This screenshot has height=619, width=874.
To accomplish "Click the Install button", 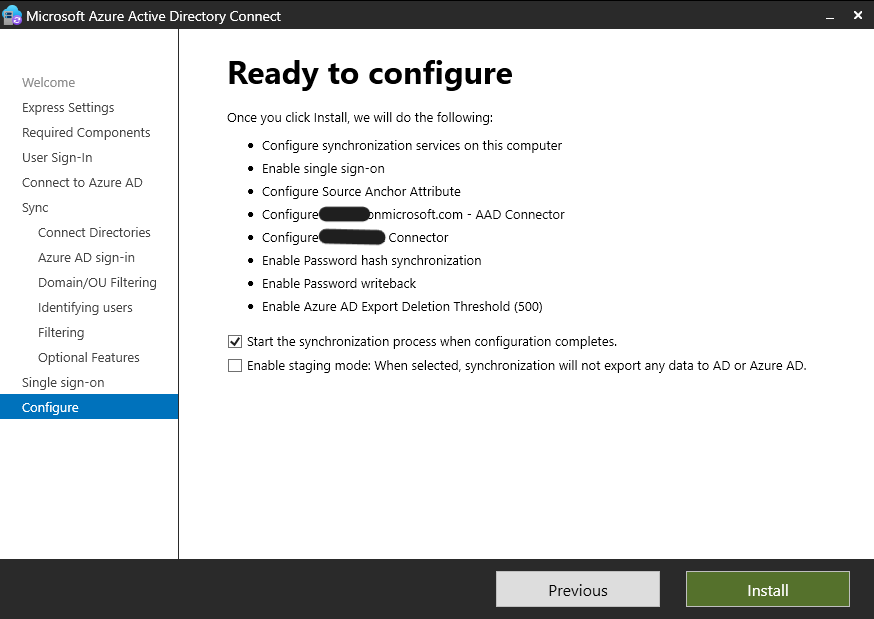I will click(767, 589).
